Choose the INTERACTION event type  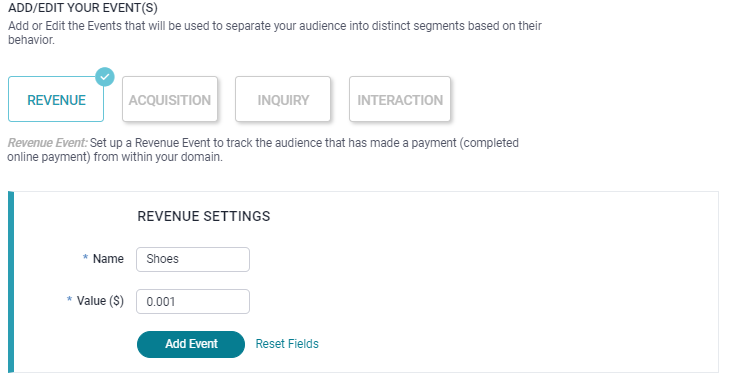[x=400, y=99]
